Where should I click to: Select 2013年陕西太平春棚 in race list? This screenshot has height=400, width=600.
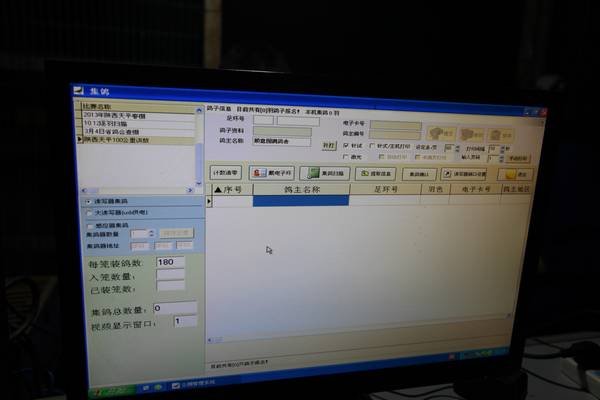(110, 116)
